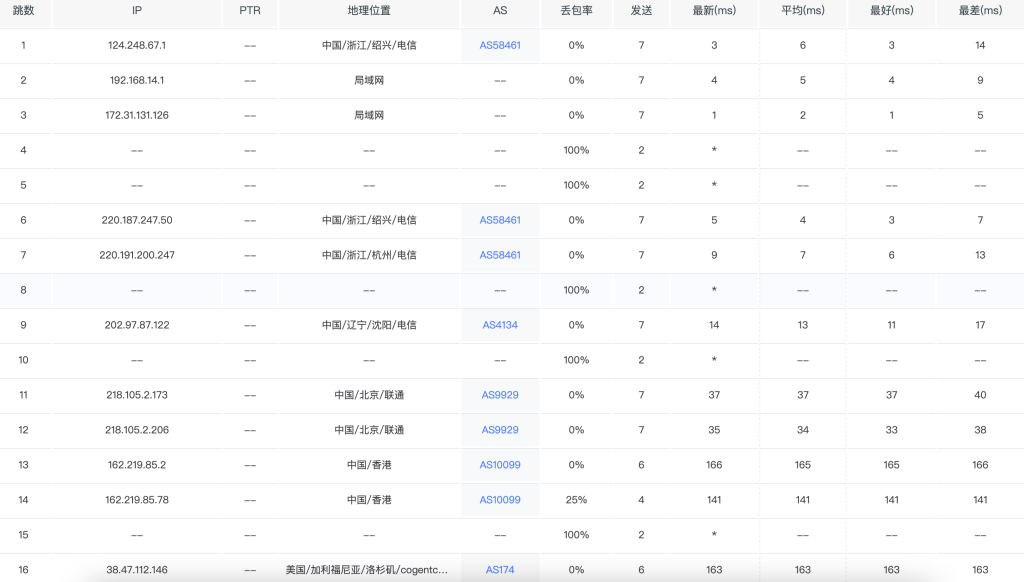
Task: Click the hop 9 IP 202.97.87.122
Action: pos(136,325)
